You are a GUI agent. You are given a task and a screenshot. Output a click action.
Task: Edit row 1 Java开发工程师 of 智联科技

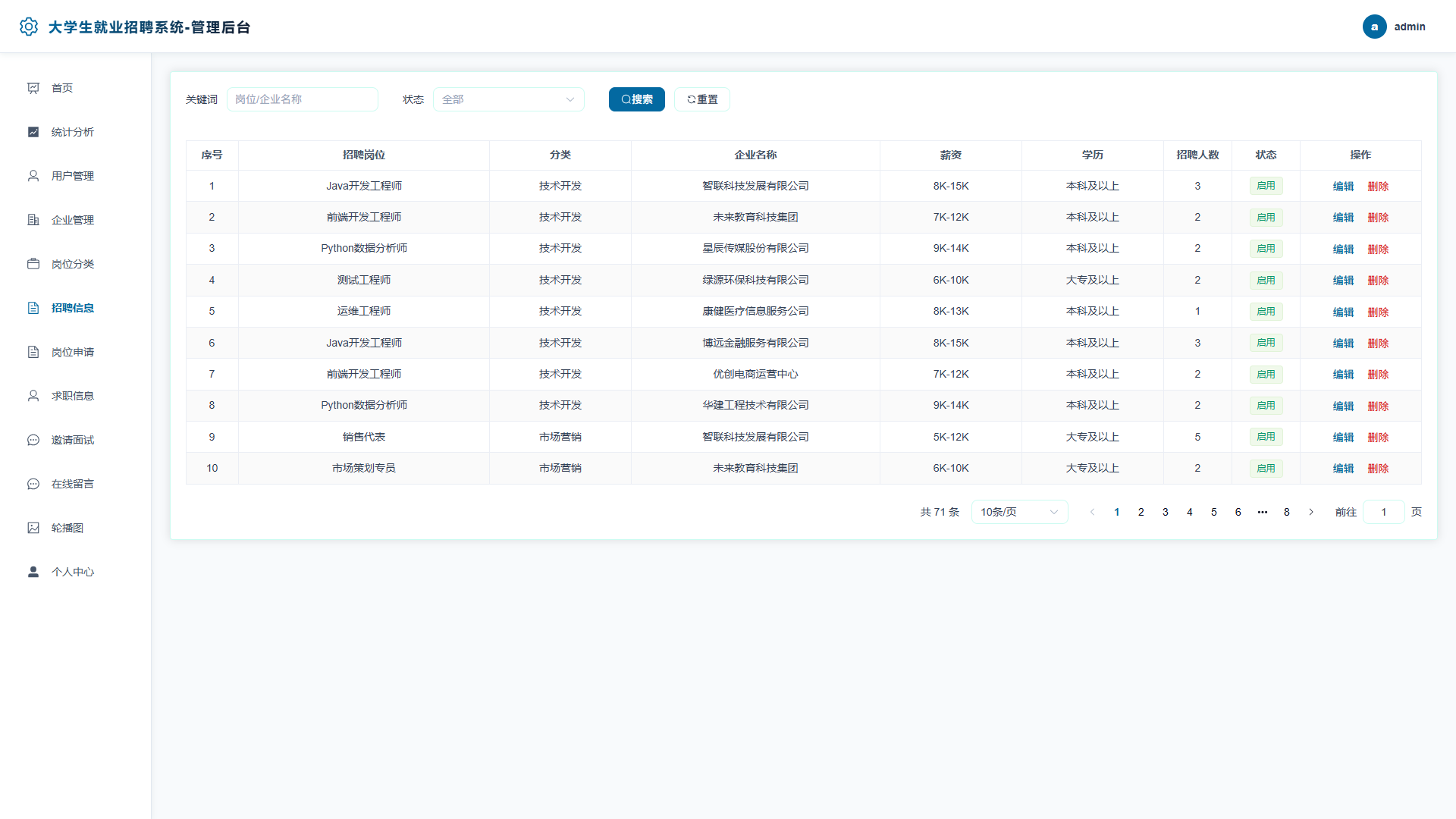click(x=1343, y=187)
